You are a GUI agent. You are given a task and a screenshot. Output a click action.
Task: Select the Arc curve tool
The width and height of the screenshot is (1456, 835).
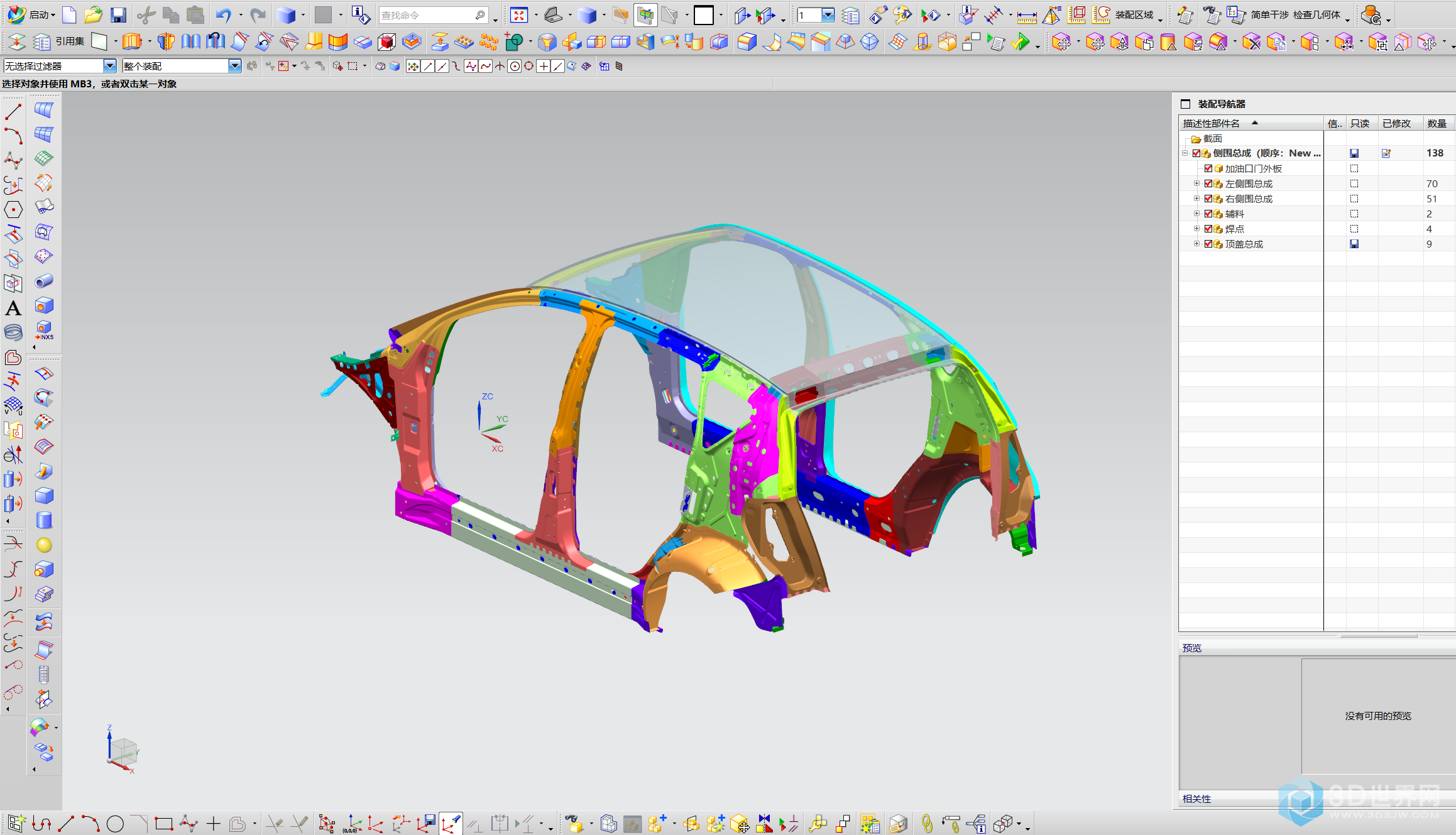coord(13,136)
